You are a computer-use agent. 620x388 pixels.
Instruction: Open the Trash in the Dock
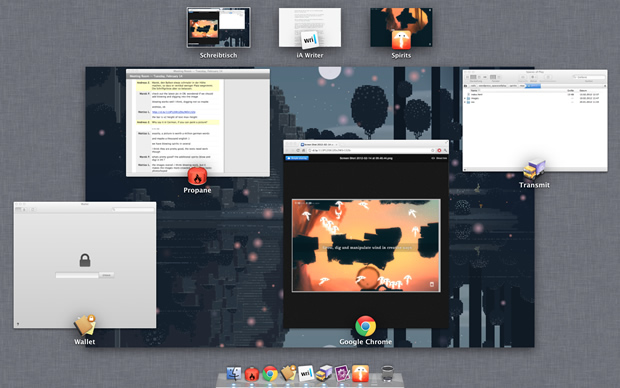click(387, 373)
